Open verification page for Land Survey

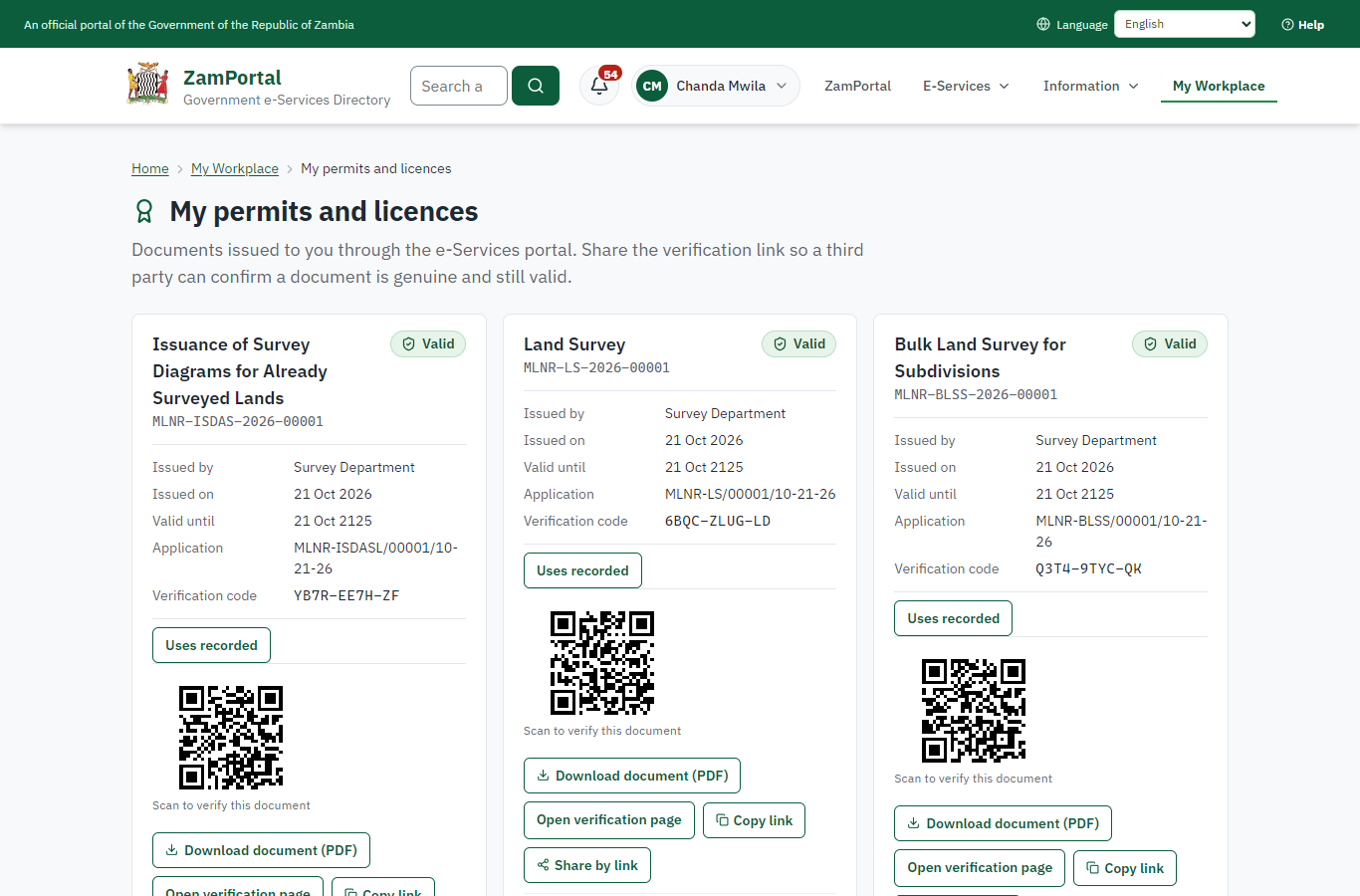[x=609, y=820]
